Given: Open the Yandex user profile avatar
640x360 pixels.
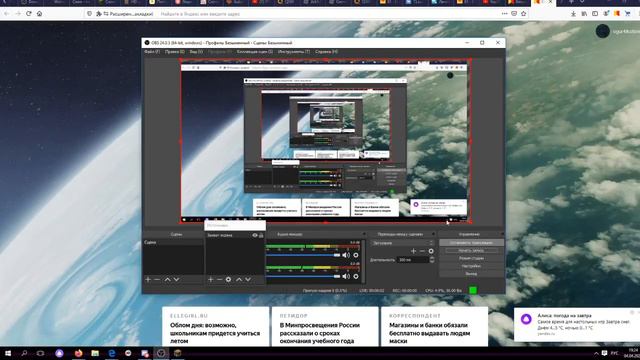Looking at the screenshot, I should [x=603, y=31].
